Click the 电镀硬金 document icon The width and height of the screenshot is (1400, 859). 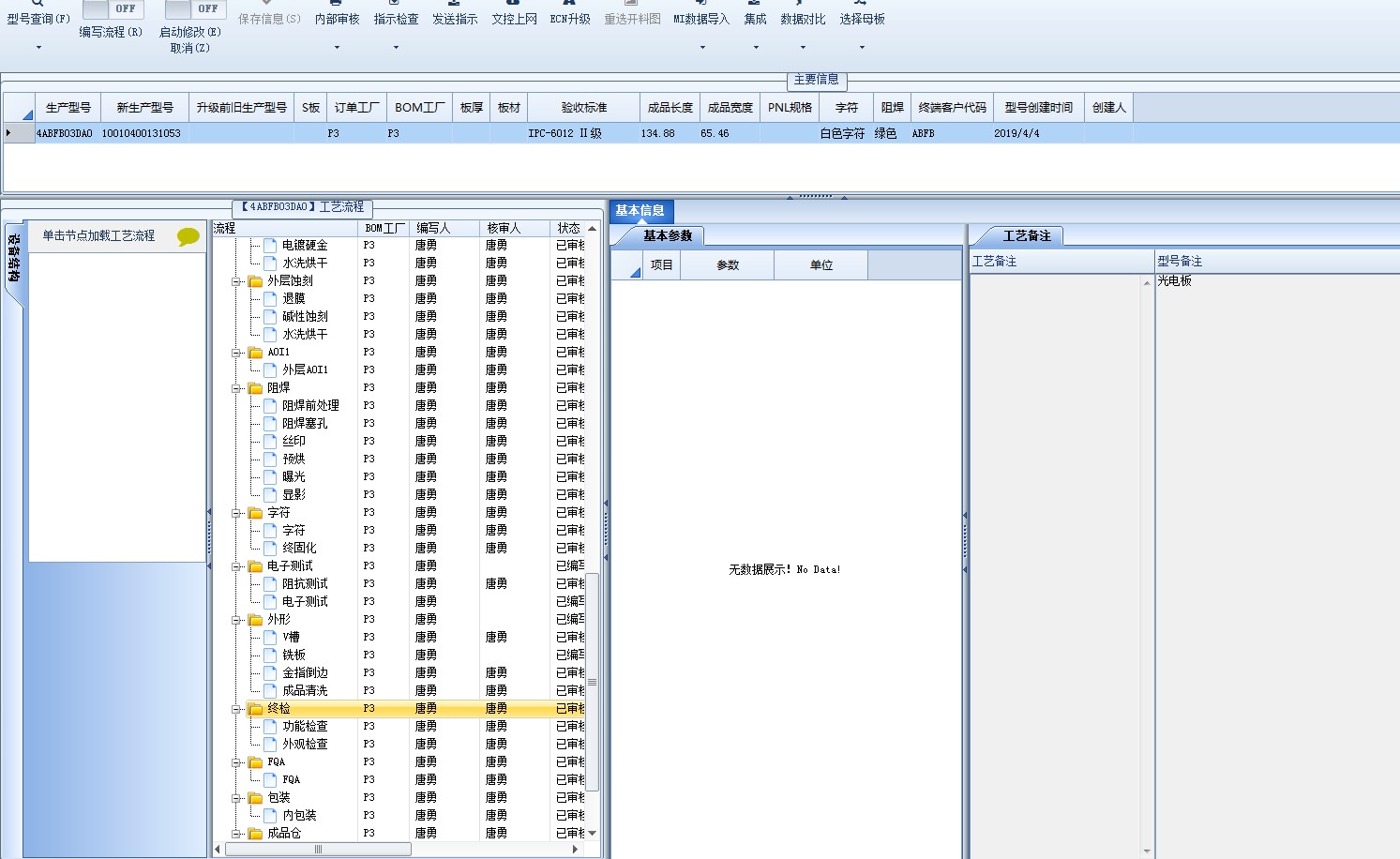tap(270, 246)
